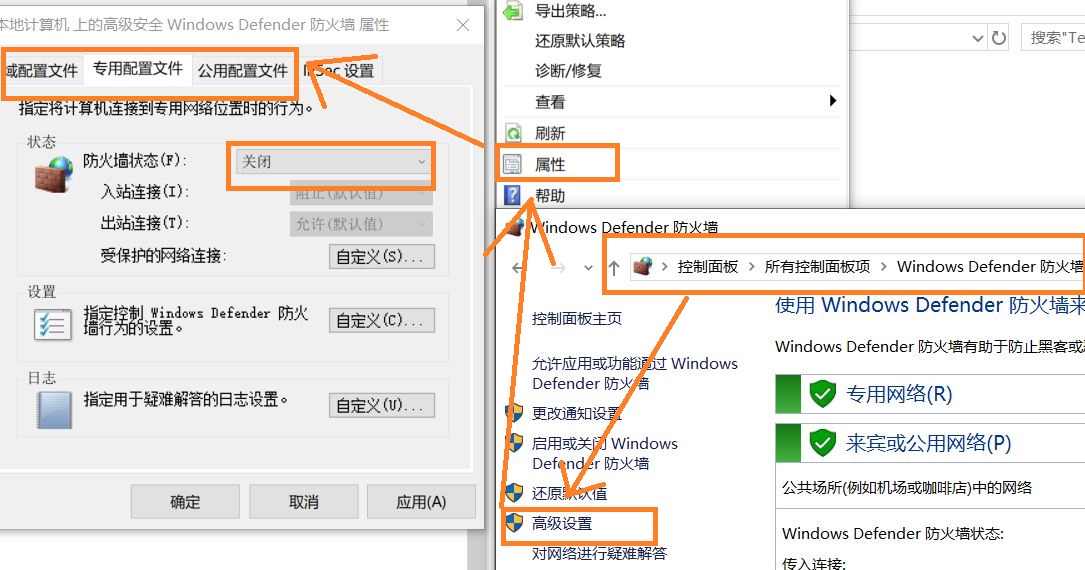Open recent locations dropdown chevron
This screenshot has width=1085, height=570.
tap(588, 268)
